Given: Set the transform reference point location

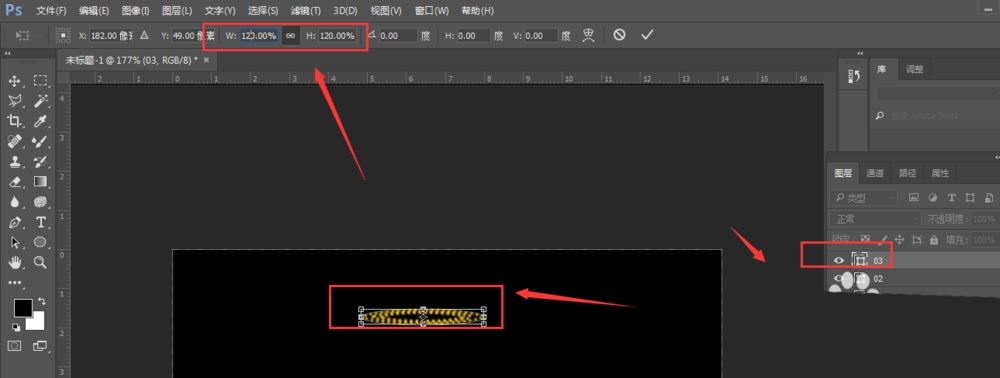Looking at the screenshot, I should [x=64, y=35].
